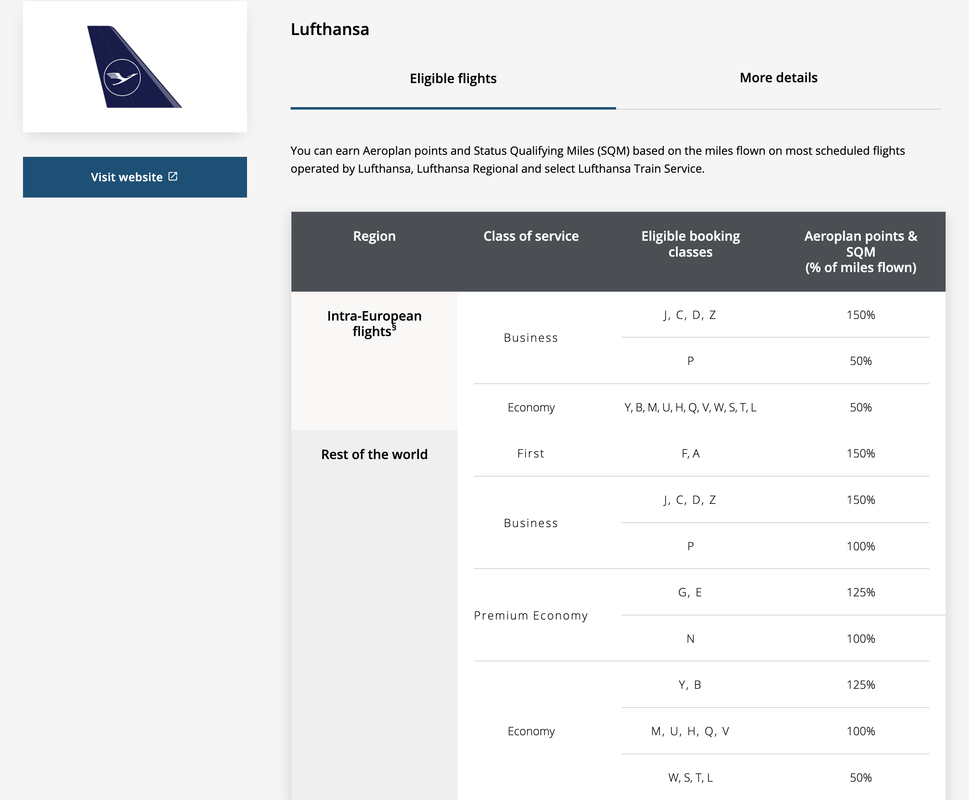
Task: Click the Intra-European flights footnote symbol
Action: (x=394, y=327)
